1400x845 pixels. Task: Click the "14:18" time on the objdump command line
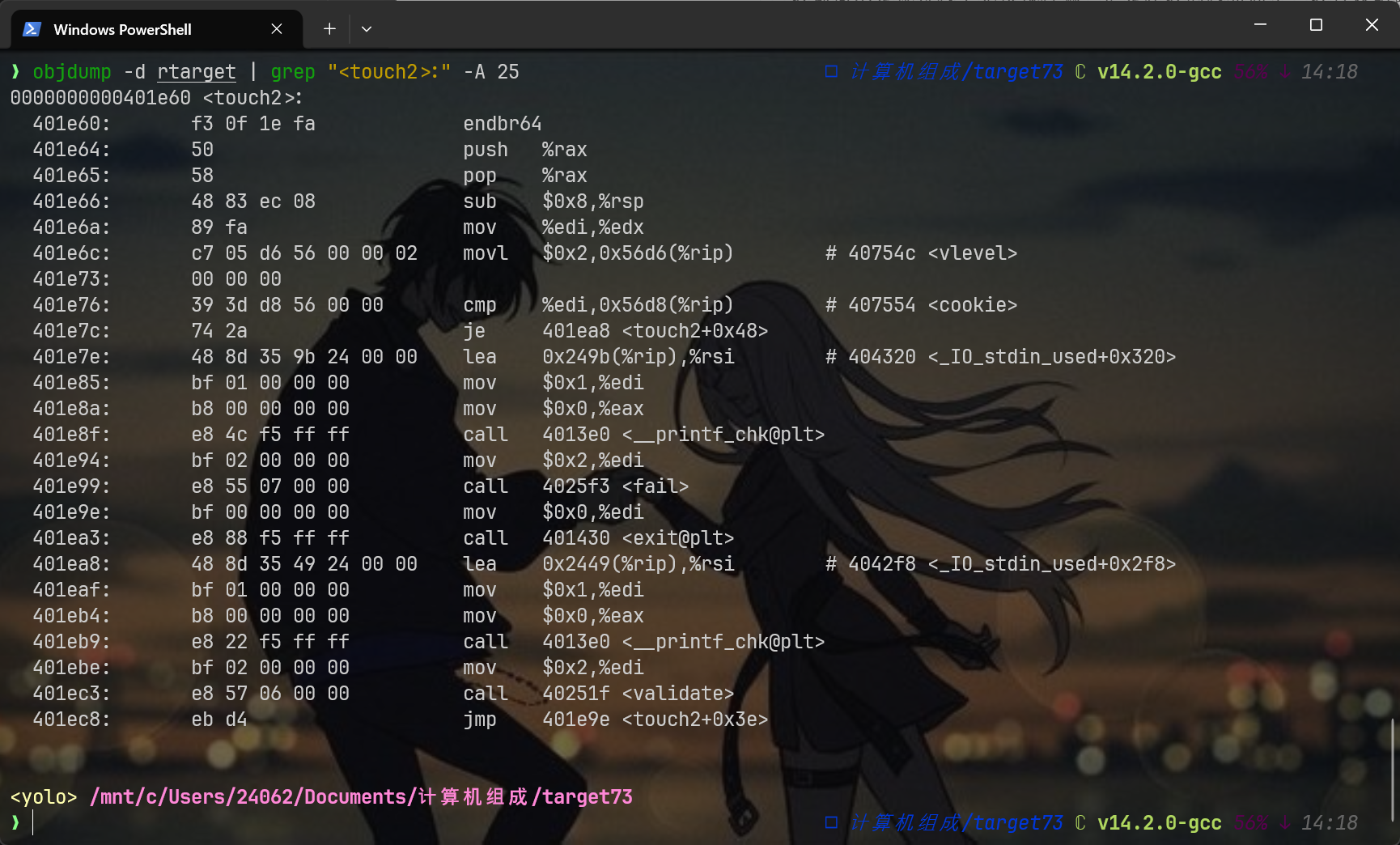point(1330,72)
